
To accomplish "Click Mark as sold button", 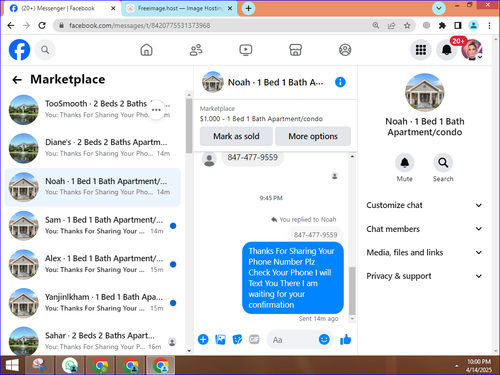I will point(236,136).
